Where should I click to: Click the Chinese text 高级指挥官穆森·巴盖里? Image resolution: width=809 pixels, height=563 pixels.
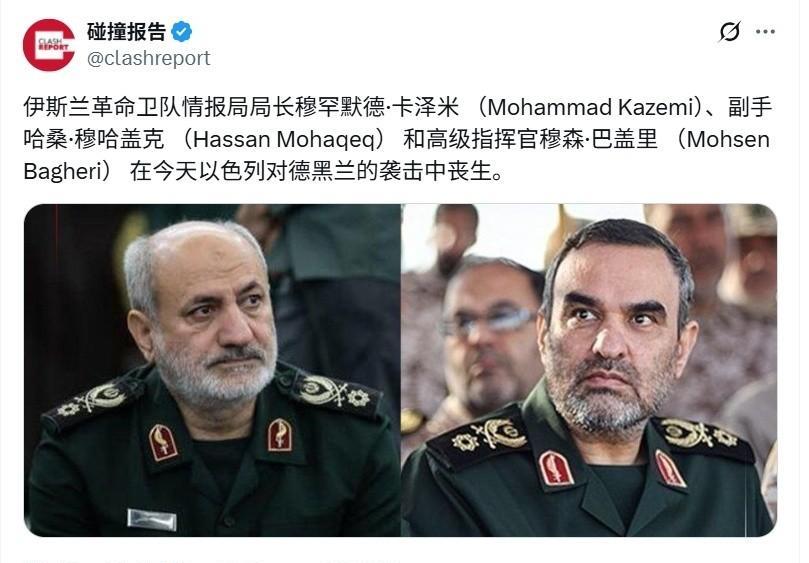543,139
